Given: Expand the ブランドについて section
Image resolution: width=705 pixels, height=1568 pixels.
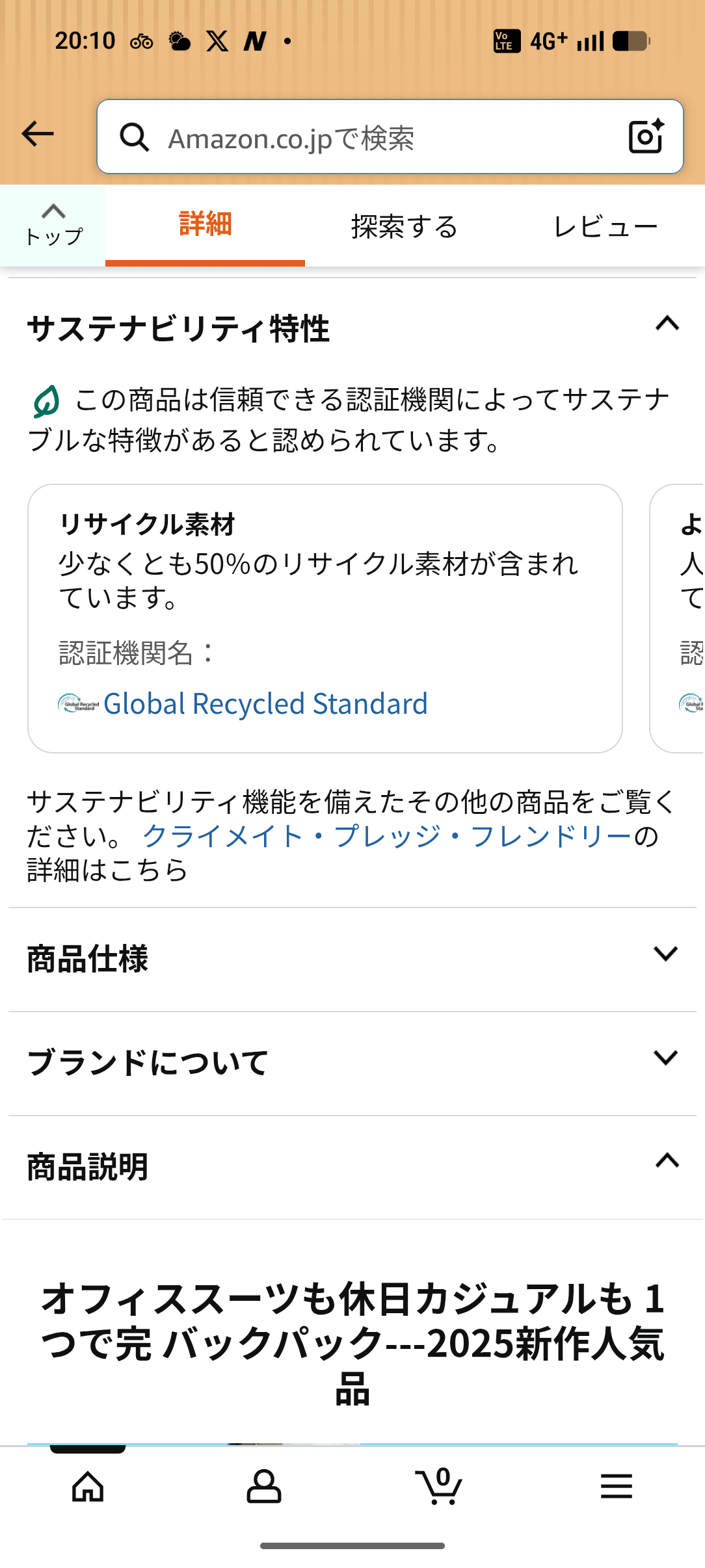Looking at the screenshot, I should click(x=665, y=1058).
